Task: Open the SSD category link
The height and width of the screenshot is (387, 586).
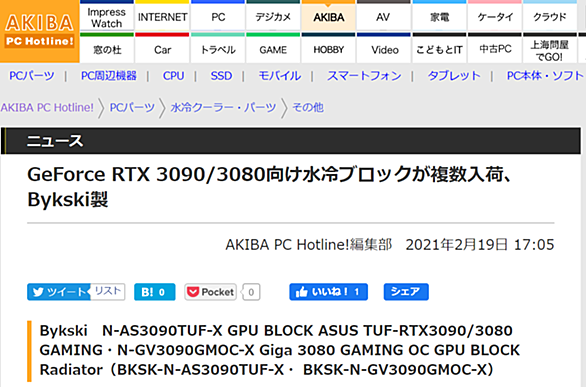Action: pos(221,76)
